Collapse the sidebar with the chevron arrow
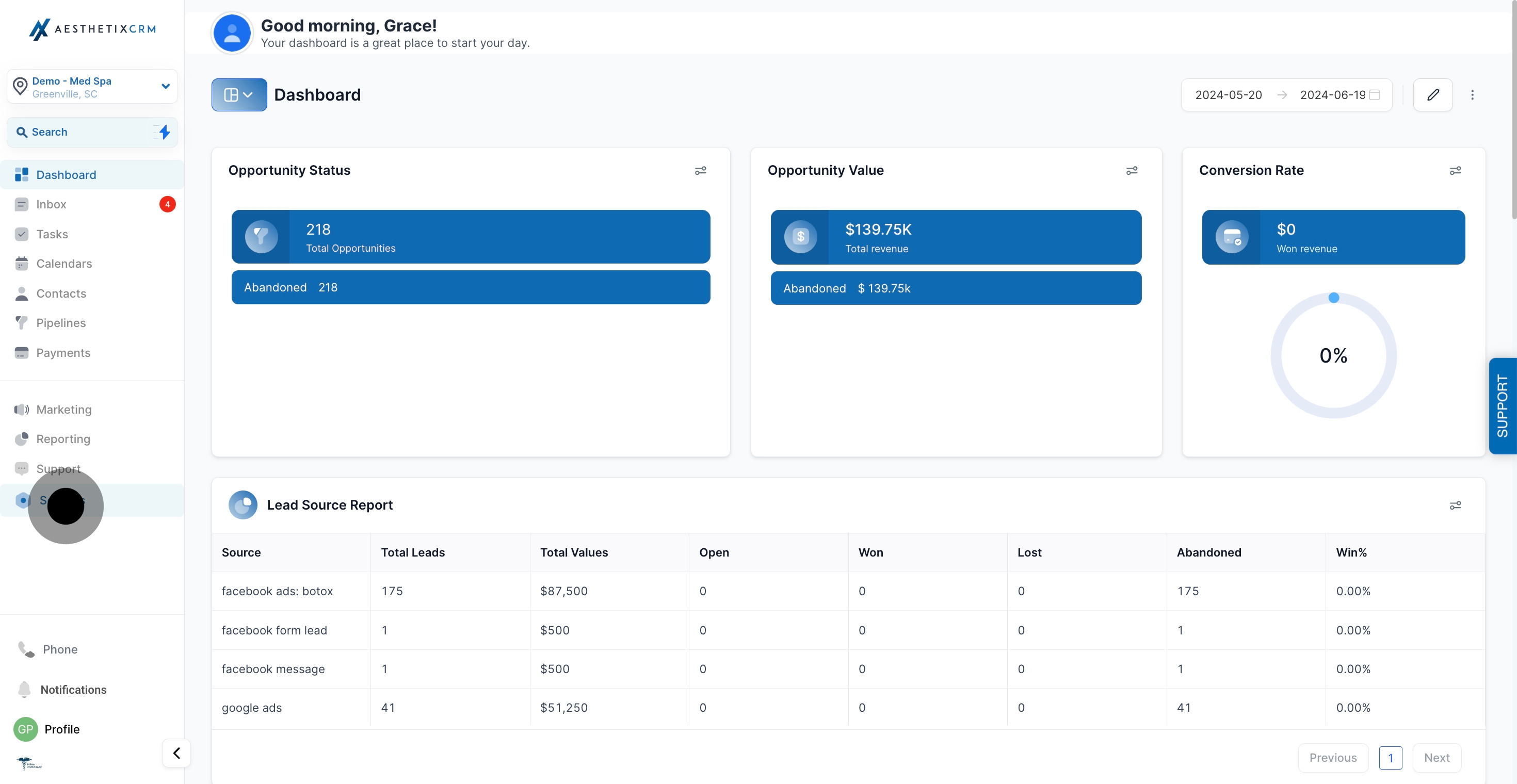 176,753
